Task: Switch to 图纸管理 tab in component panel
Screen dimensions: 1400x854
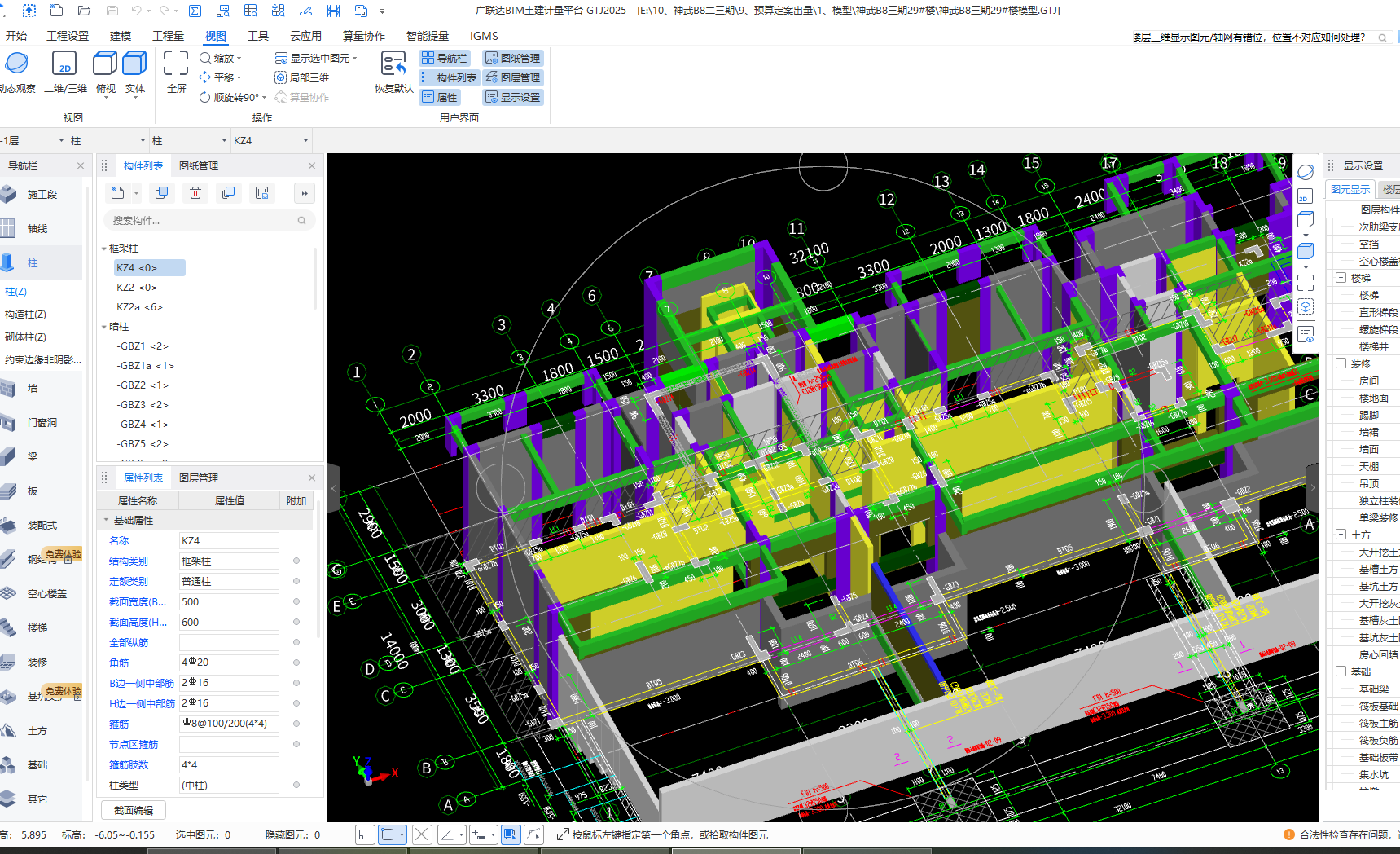Action: click(199, 165)
